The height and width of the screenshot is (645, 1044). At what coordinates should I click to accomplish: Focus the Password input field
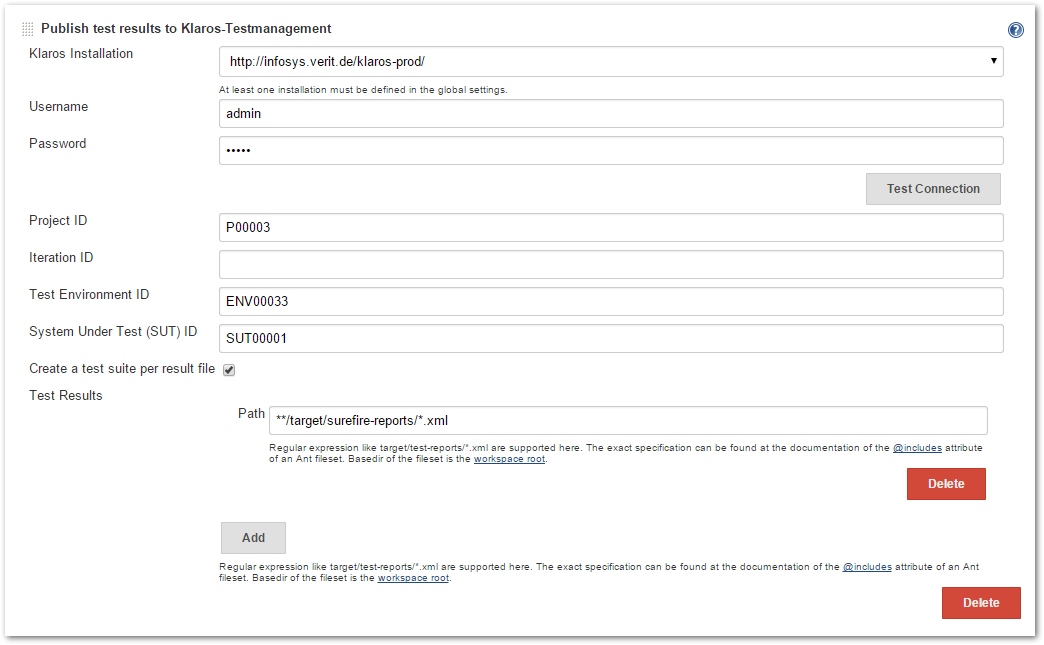pyautogui.click(x=611, y=150)
